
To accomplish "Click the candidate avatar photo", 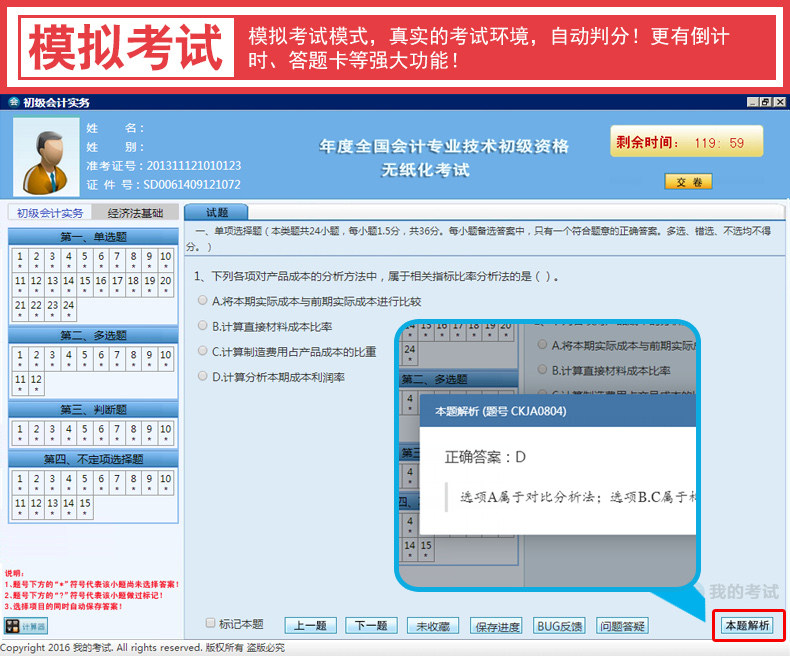I will click(x=46, y=157).
